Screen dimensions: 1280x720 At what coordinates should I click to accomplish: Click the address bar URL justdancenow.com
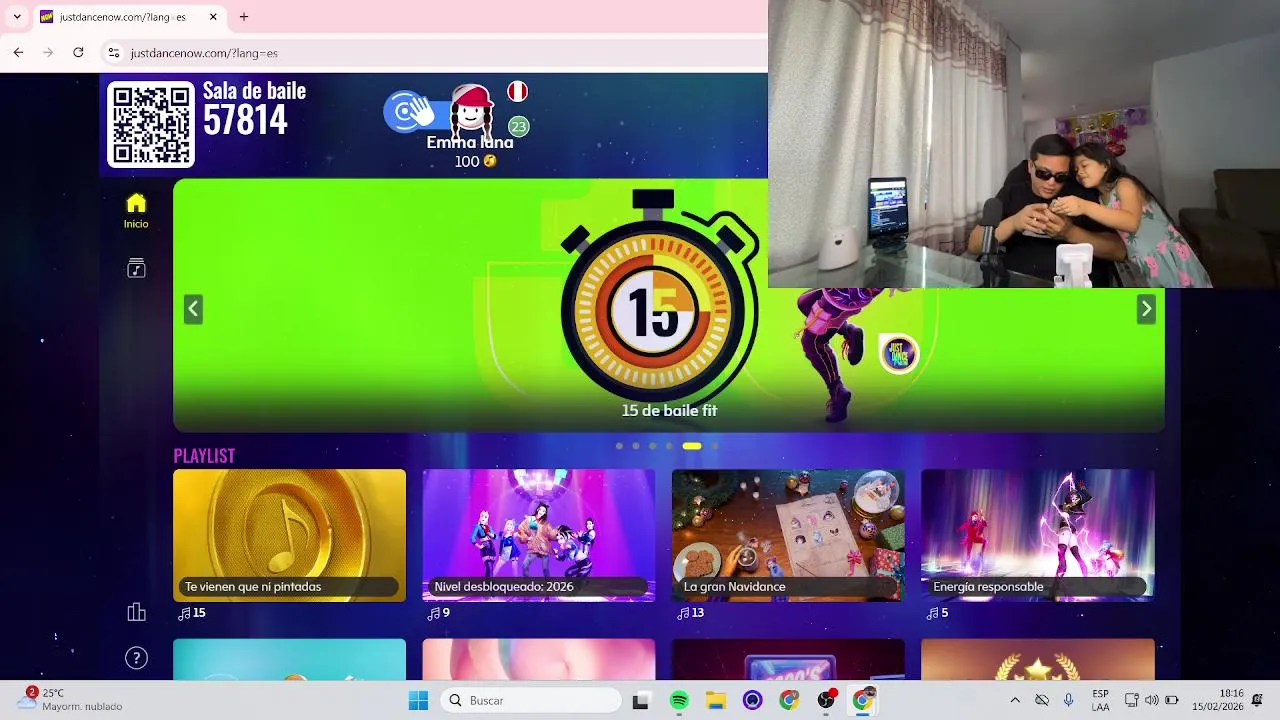(204, 53)
